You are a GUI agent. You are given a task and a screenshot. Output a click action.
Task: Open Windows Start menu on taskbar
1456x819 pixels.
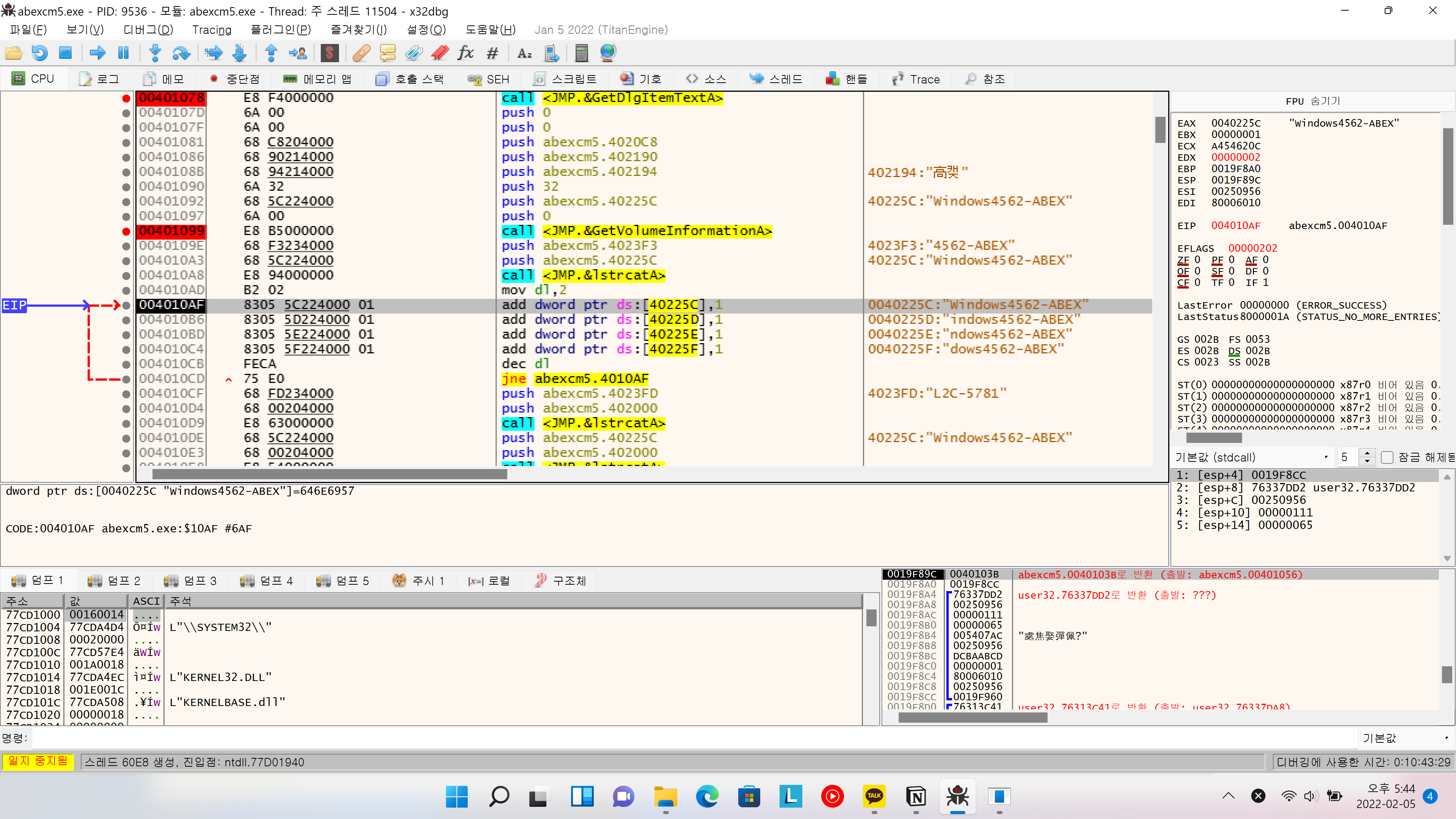pos(457,796)
